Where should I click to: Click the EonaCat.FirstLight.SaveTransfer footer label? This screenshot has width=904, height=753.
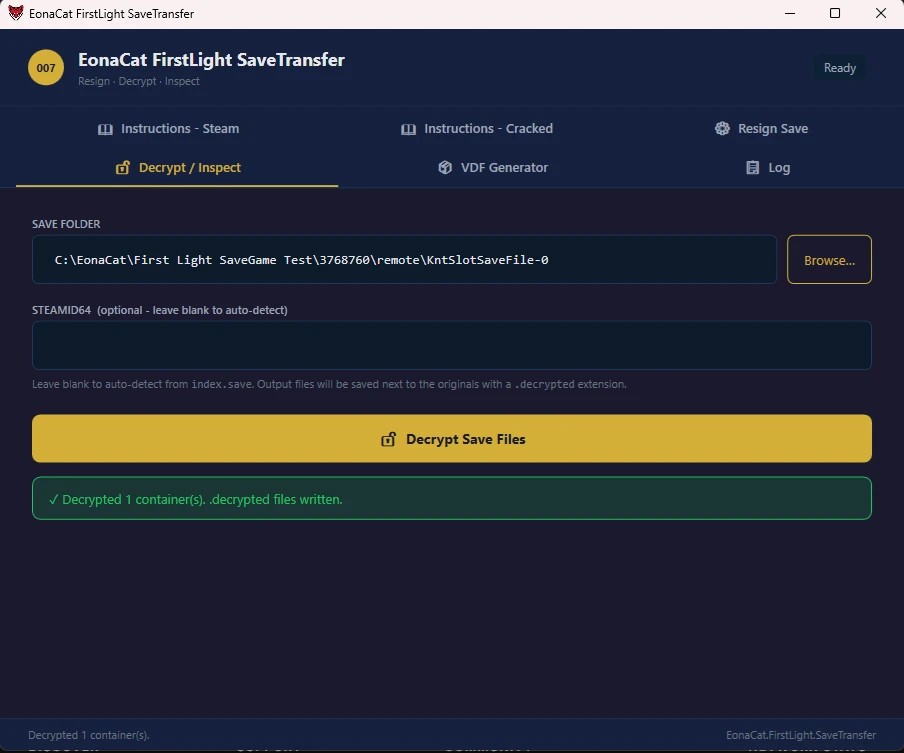click(801, 735)
